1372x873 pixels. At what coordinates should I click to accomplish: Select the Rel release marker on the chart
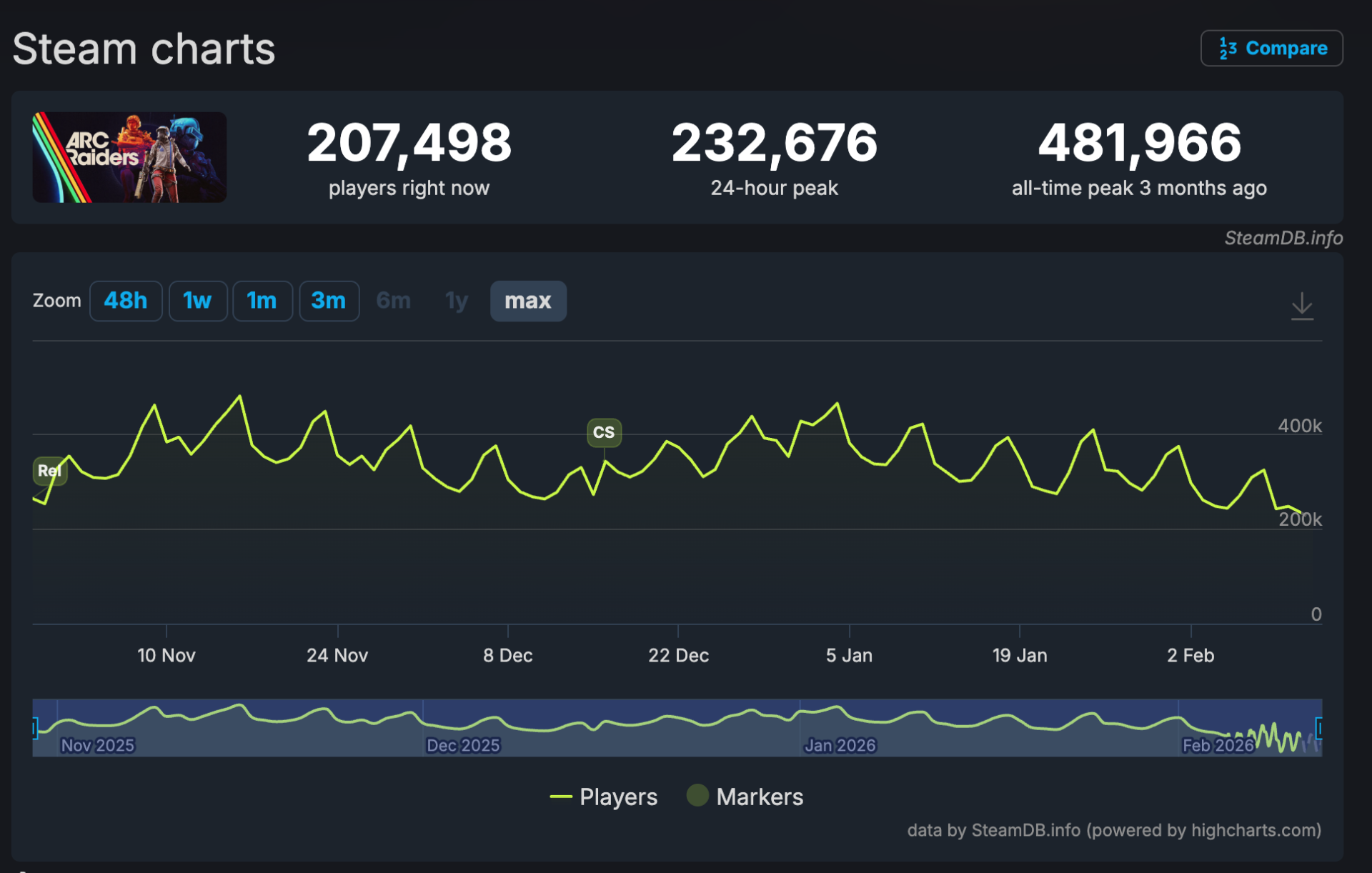click(x=49, y=471)
